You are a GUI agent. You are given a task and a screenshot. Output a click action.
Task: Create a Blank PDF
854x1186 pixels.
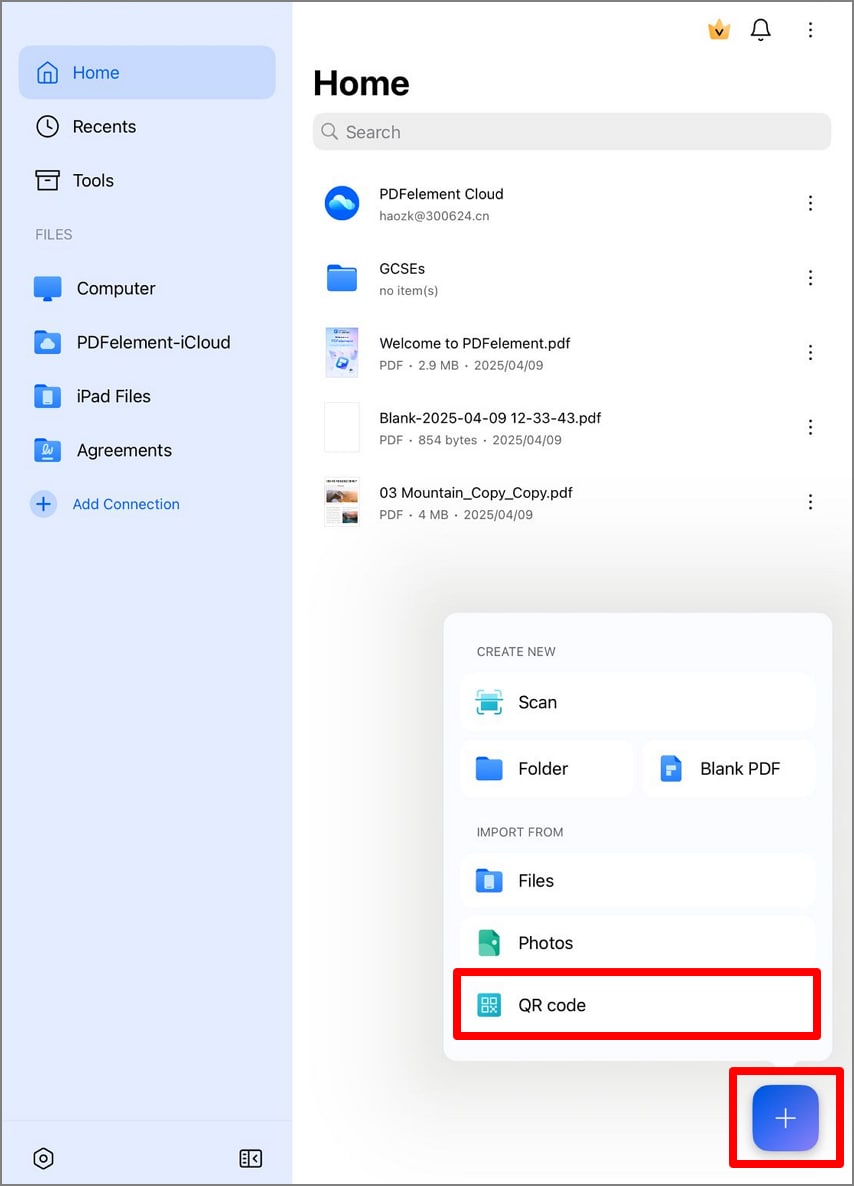coord(728,768)
